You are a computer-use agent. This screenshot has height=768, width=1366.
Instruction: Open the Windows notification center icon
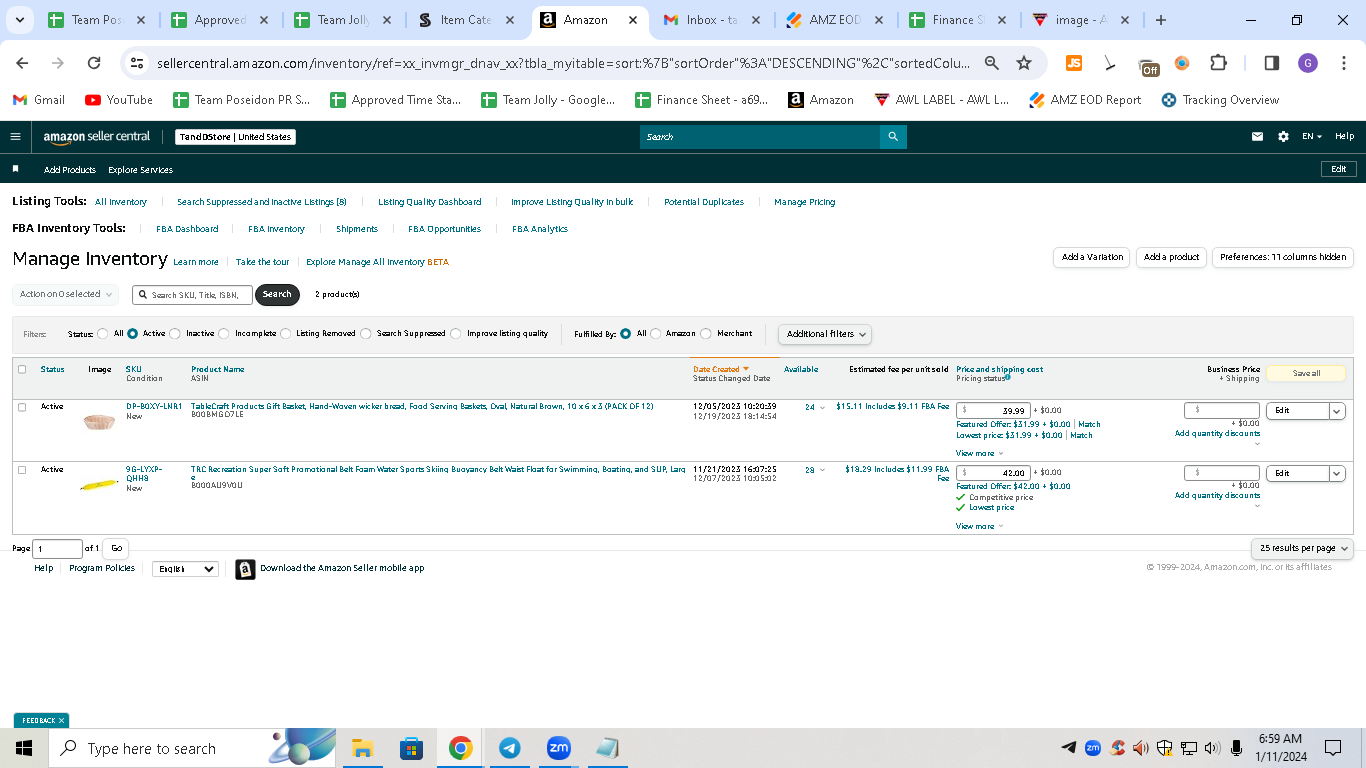(x=1333, y=748)
